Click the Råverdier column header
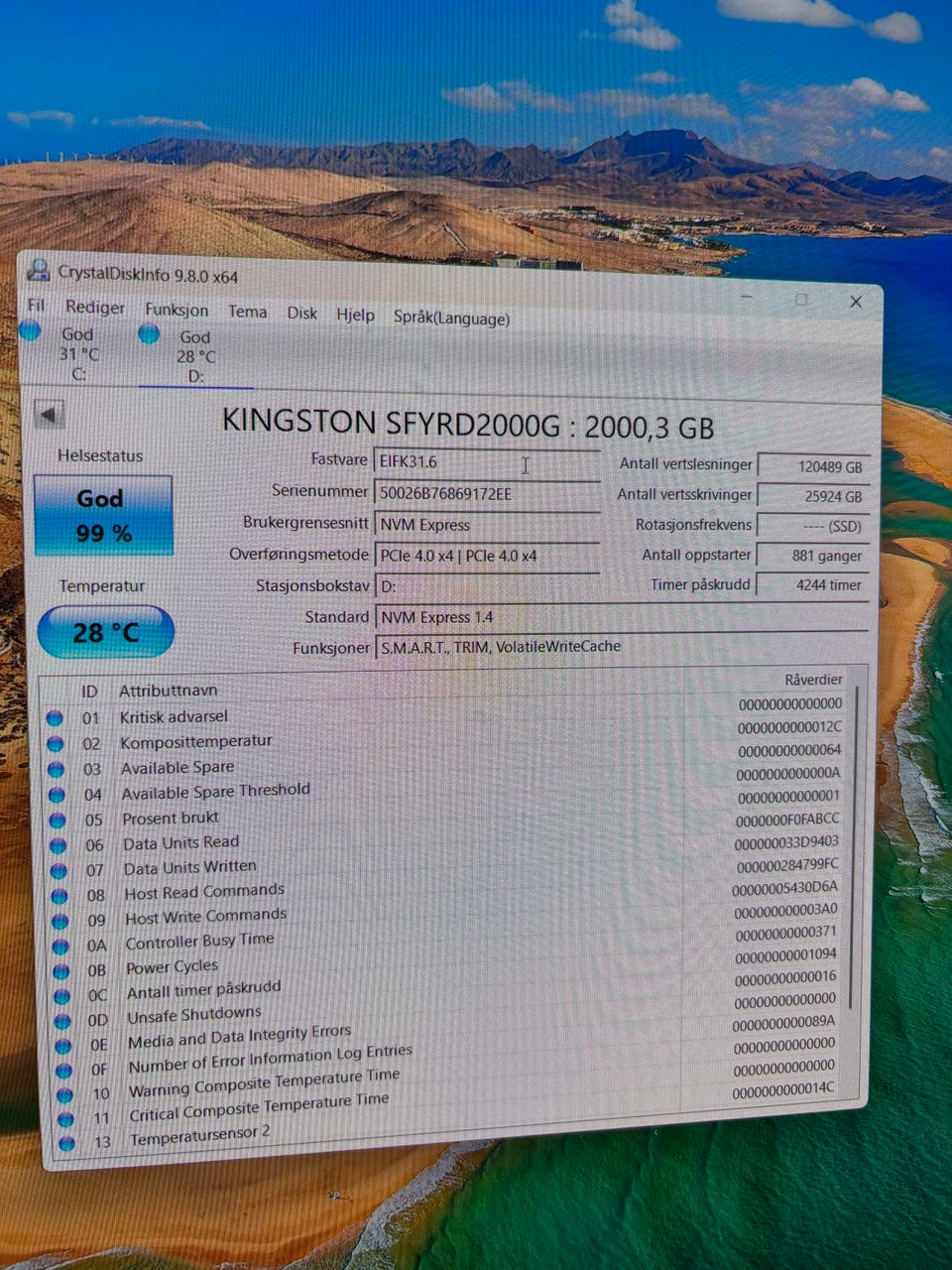 pyautogui.click(x=813, y=680)
